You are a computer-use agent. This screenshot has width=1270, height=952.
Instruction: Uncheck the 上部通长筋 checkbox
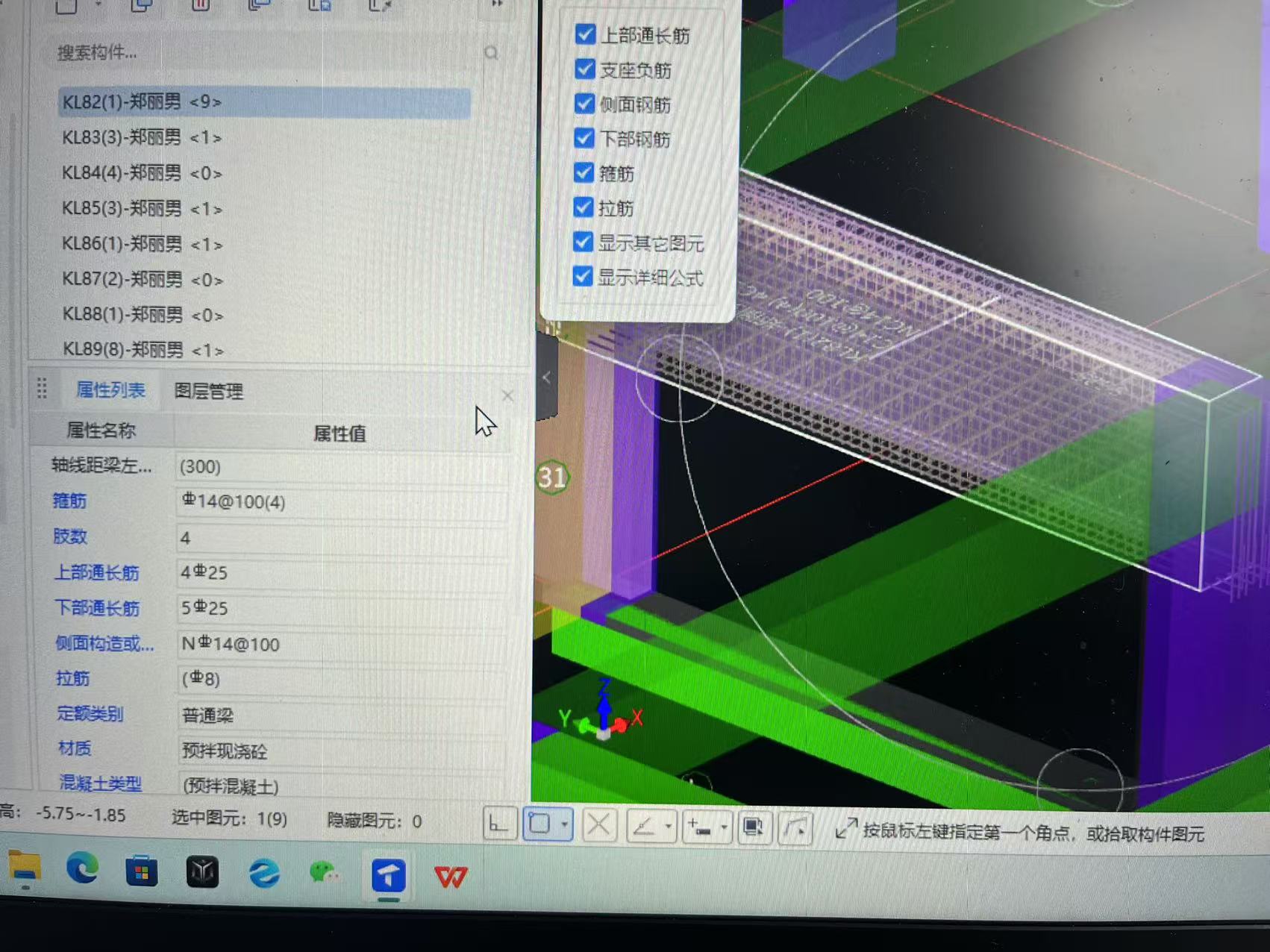(x=585, y=34)
